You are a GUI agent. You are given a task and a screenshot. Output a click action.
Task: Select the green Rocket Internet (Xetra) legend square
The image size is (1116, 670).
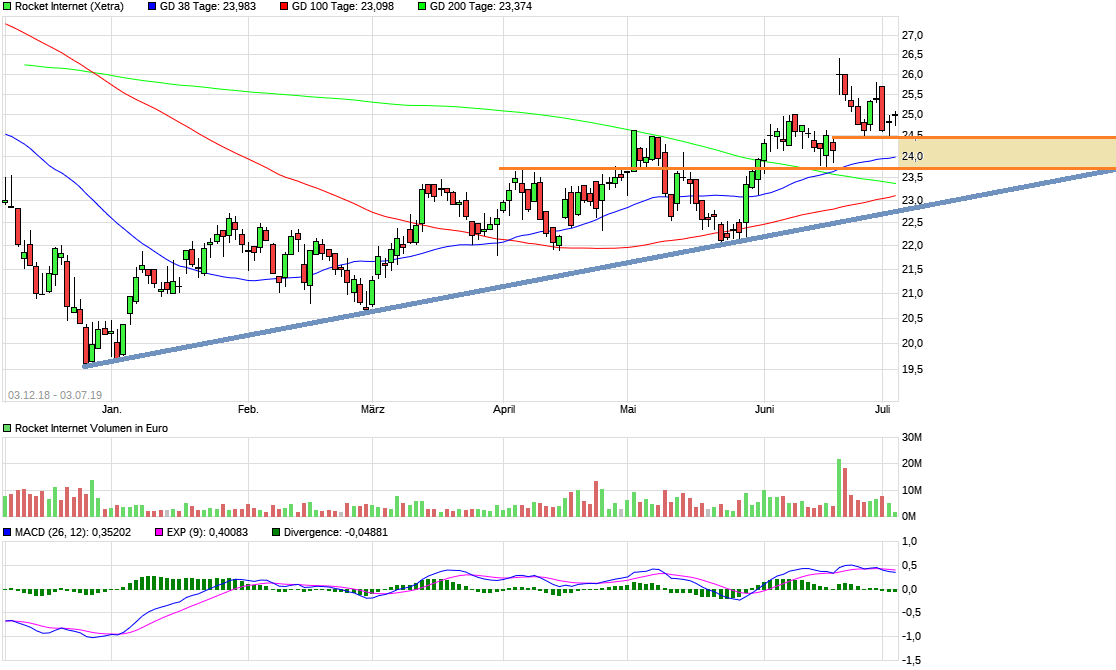point(8,8)
